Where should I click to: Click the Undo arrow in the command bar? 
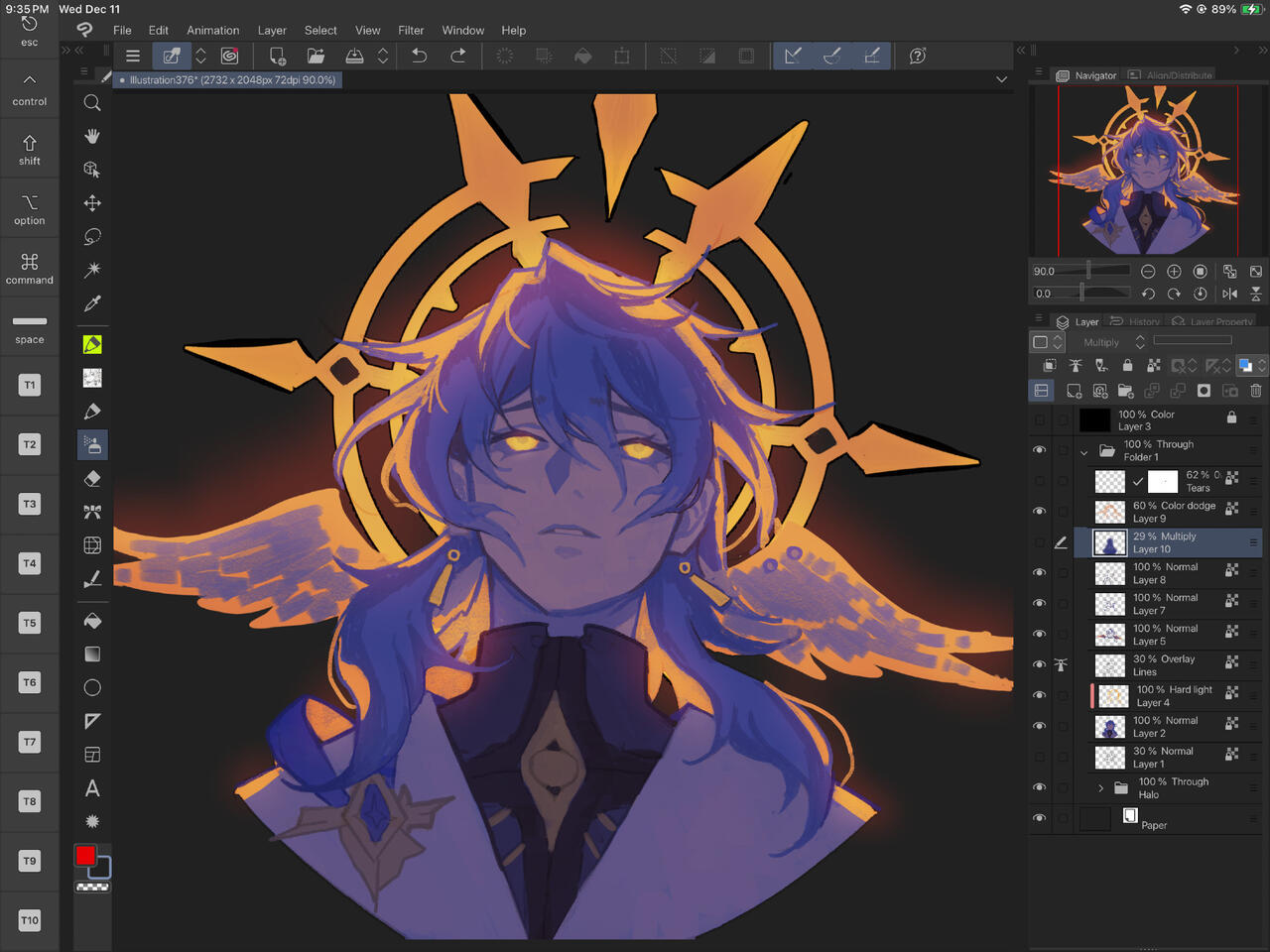coord(419,57)
